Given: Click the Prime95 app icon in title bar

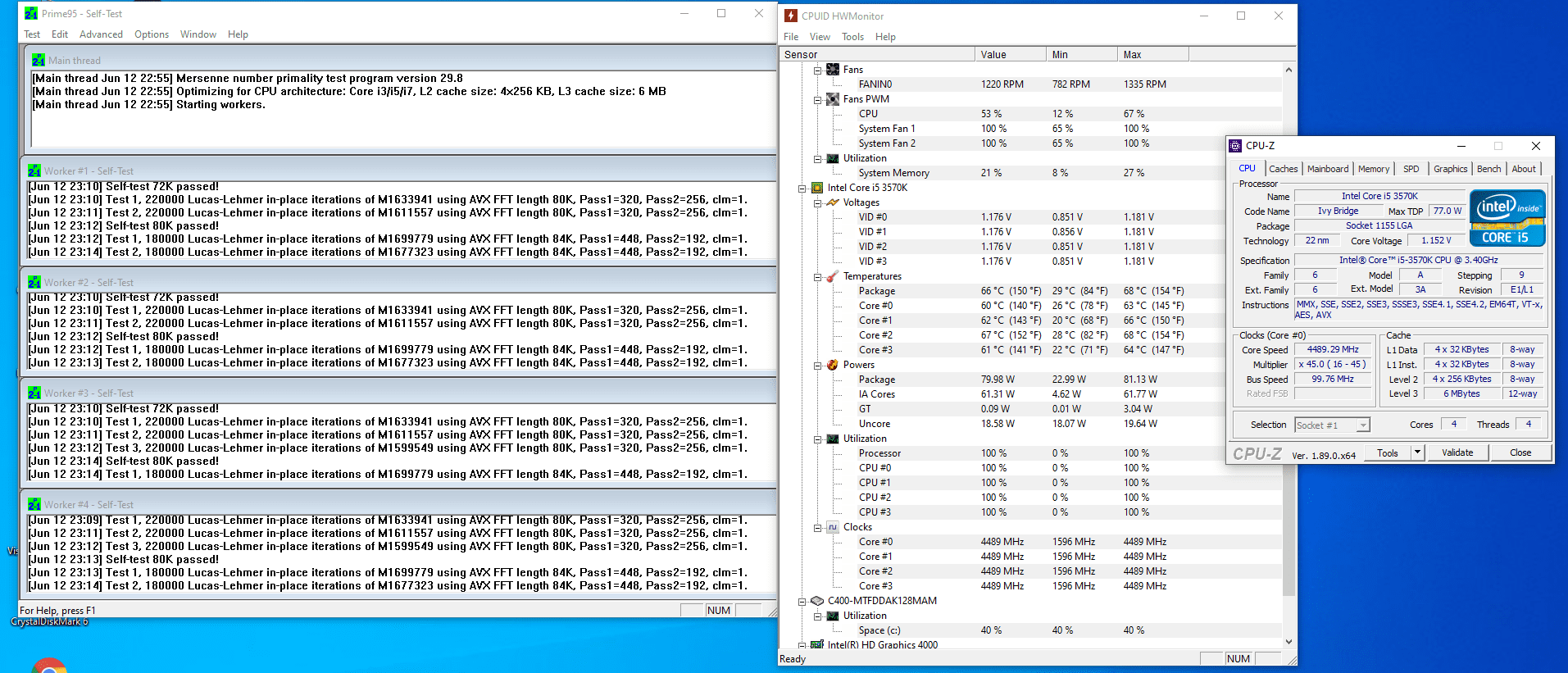Looking at the screenshot, I should [31, 13].
